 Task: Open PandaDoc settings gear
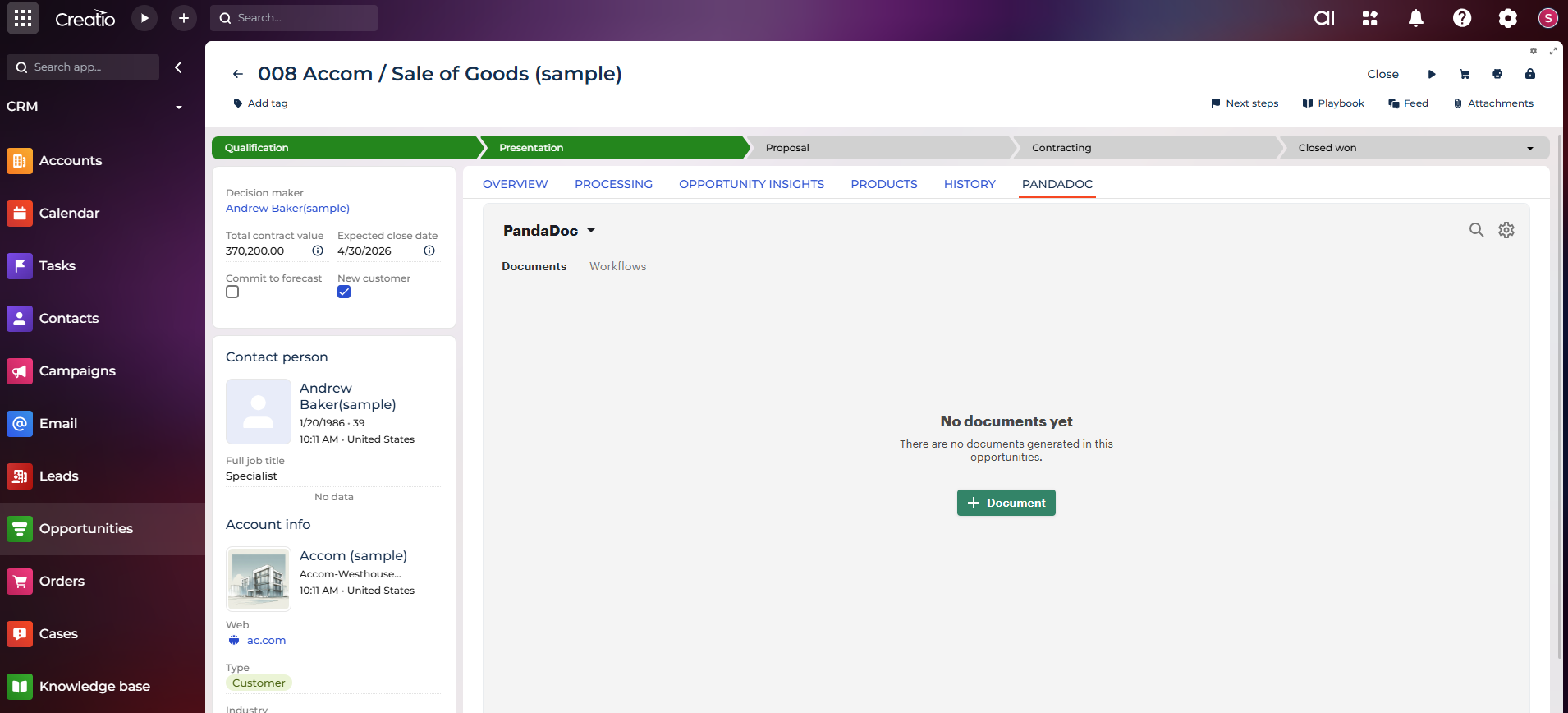pyautogui.click(x=1506, y=230)
